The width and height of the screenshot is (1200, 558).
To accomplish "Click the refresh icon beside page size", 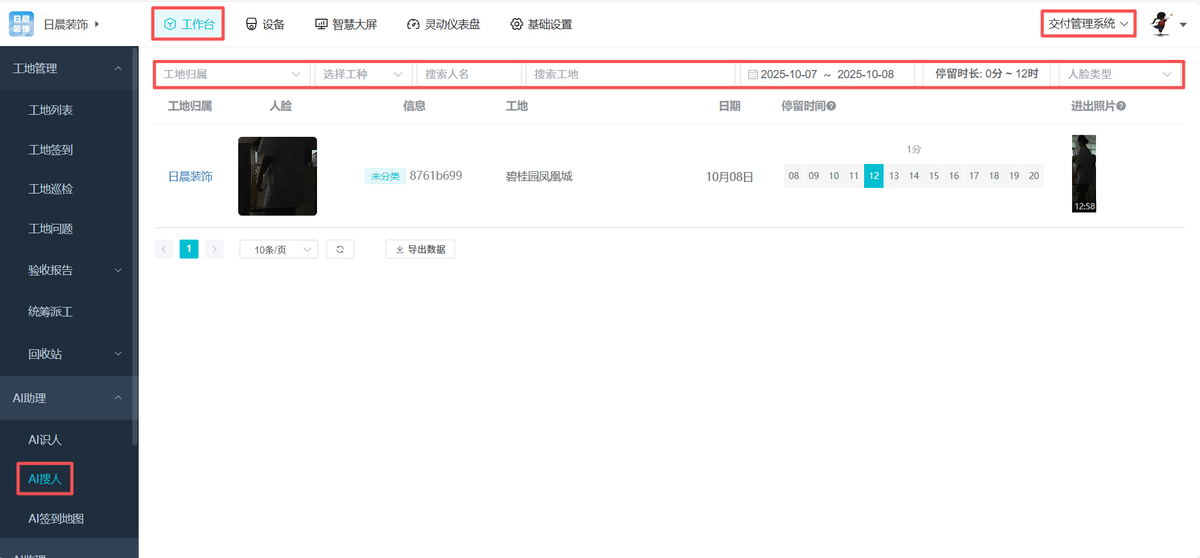I will point(339,249).
